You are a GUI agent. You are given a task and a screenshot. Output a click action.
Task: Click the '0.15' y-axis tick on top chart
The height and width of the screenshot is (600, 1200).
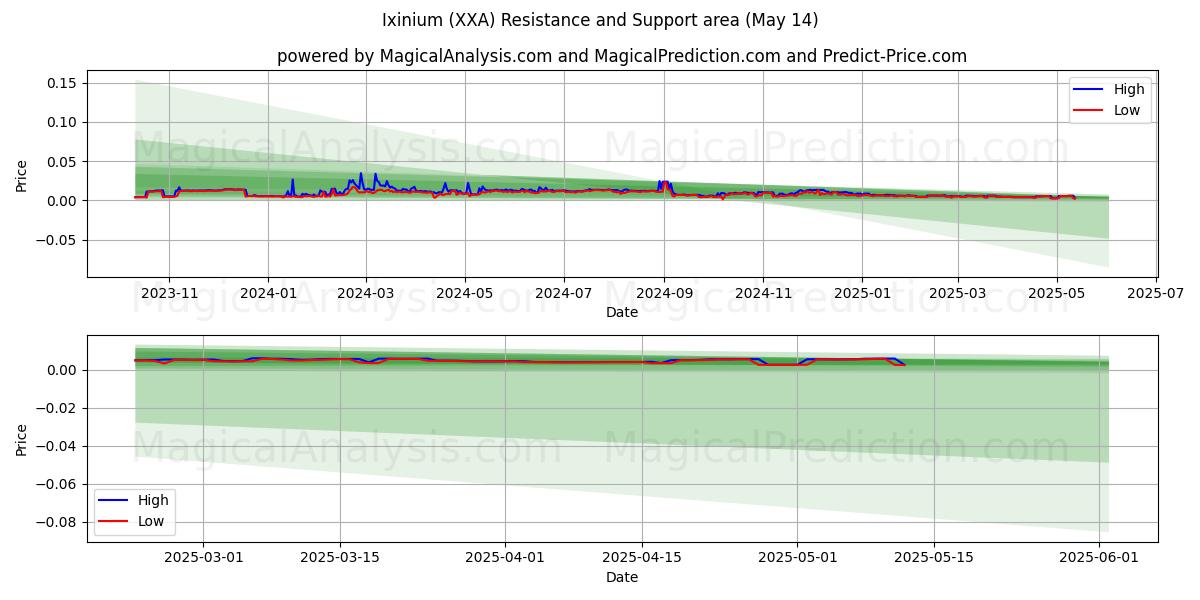(63, 83)
